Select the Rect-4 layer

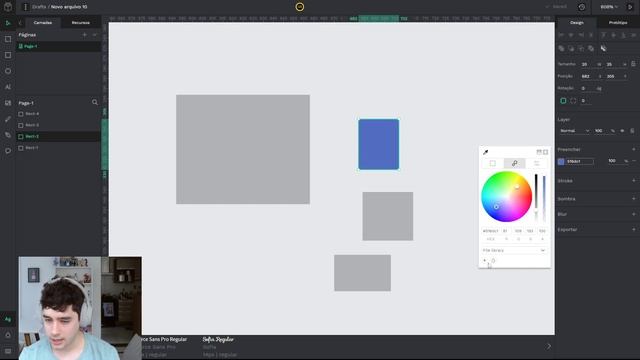coord(58,114)
